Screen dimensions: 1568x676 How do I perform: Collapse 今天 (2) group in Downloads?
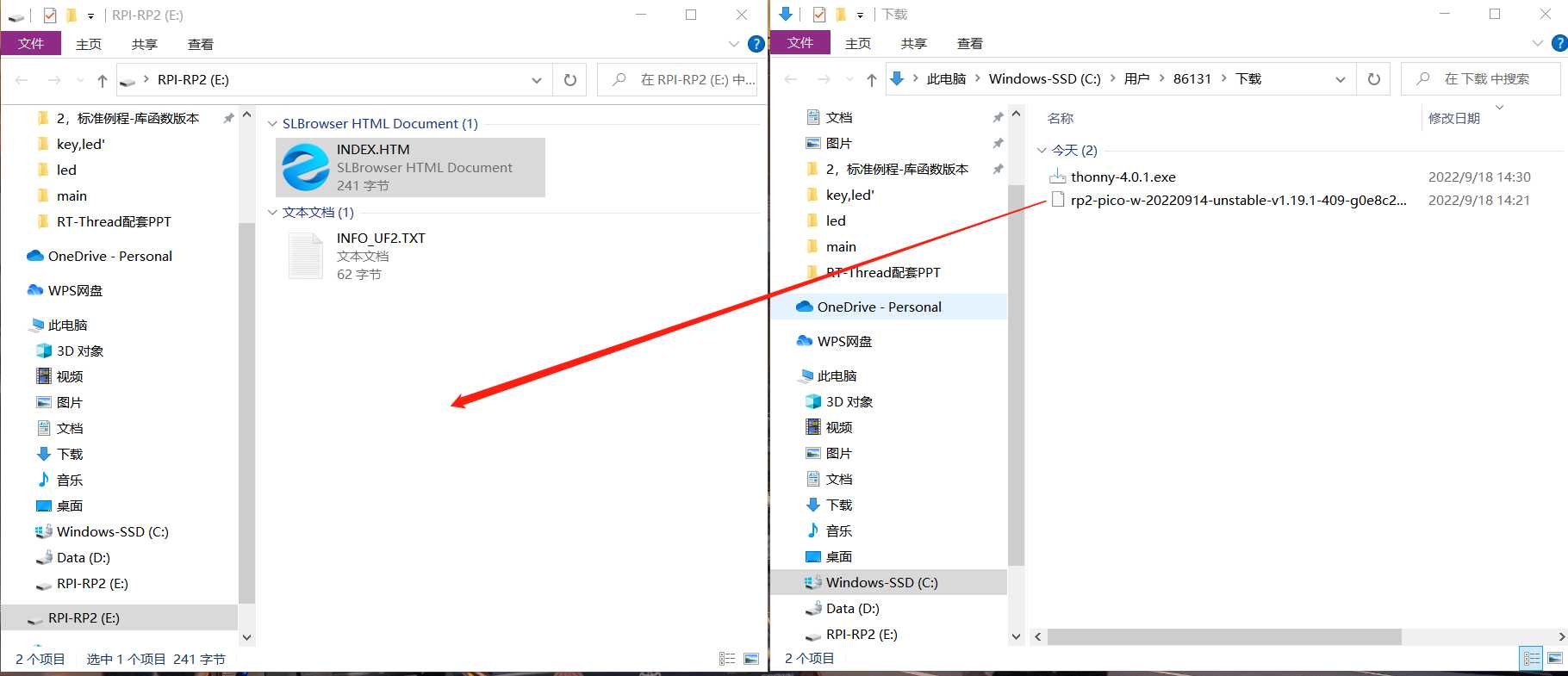pyautogui.click(x=1042, y=150)
